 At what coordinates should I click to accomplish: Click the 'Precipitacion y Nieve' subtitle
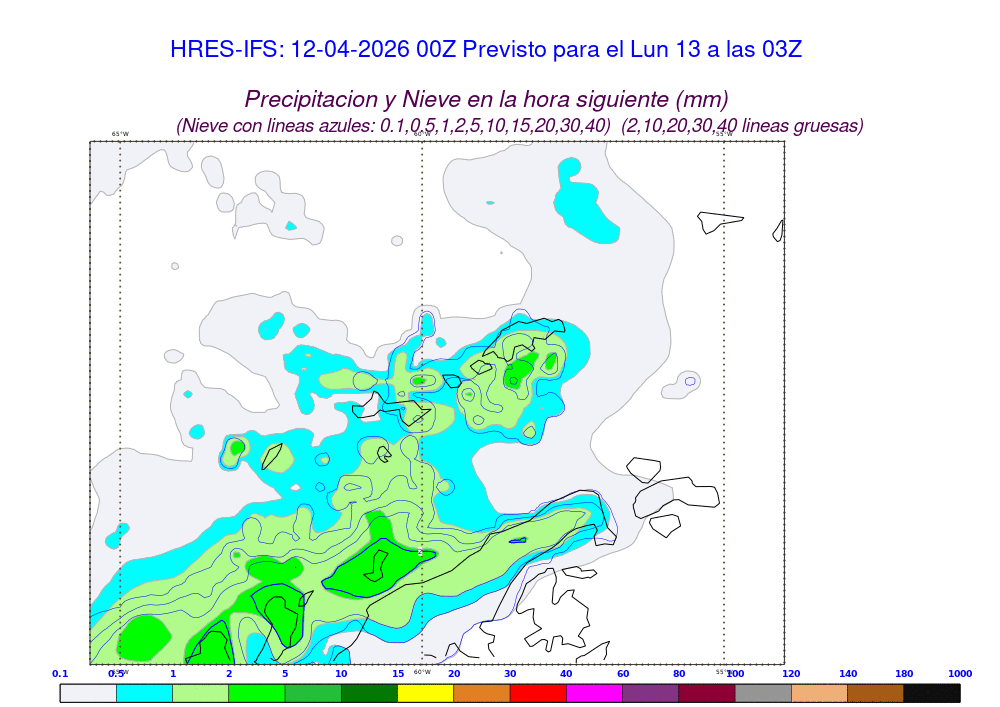pyautogui.click(x=486, y=99)
